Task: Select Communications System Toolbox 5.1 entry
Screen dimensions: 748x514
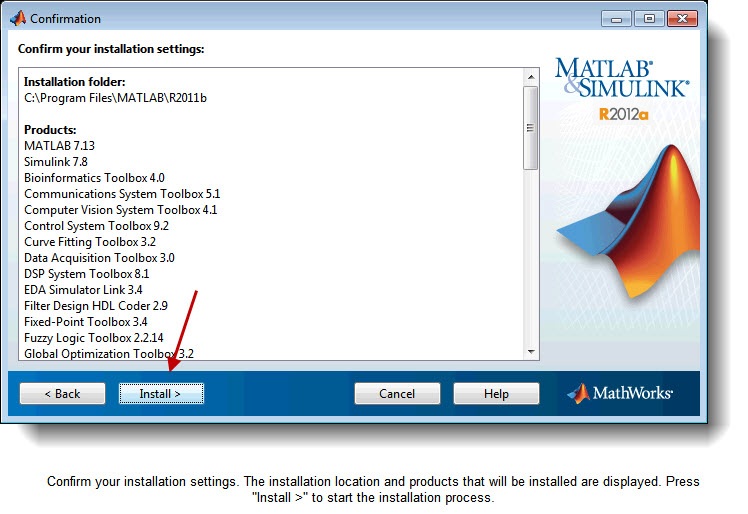Action: pos(122,194)
